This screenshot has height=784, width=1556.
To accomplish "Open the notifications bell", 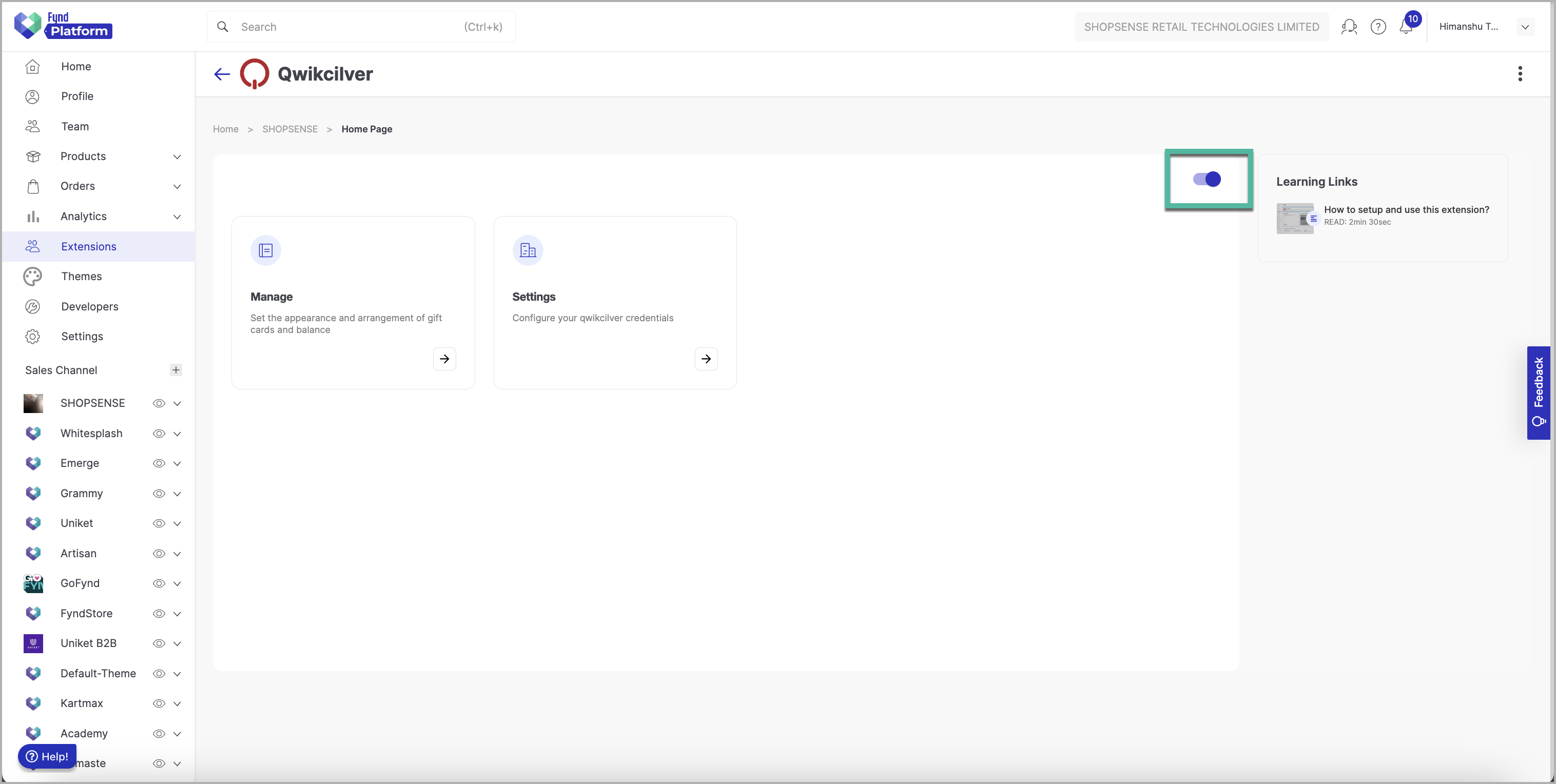I will [1406, 27].
